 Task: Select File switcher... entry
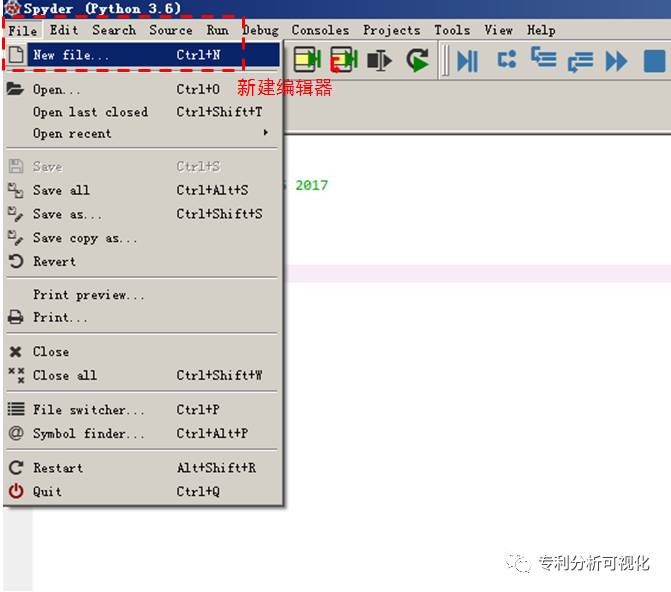(143, 409)
